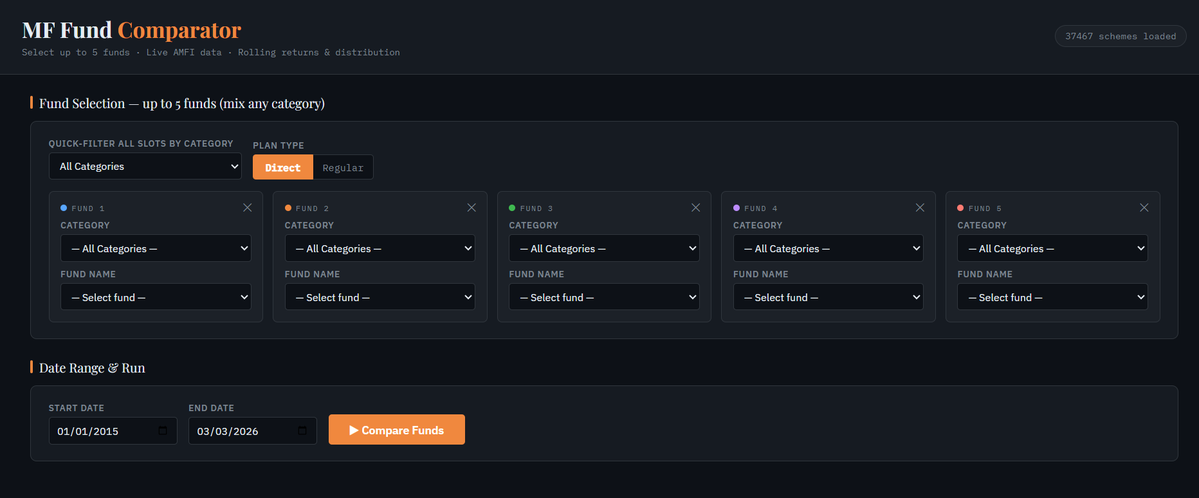1199x498 pixels.
Task: Open Fund 2 Category dropdown
Action: [380, 249]
